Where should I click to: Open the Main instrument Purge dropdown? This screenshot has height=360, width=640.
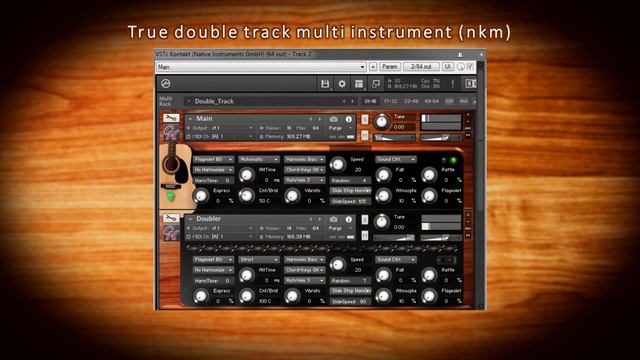pyautogui.click(x=340, y=128)
